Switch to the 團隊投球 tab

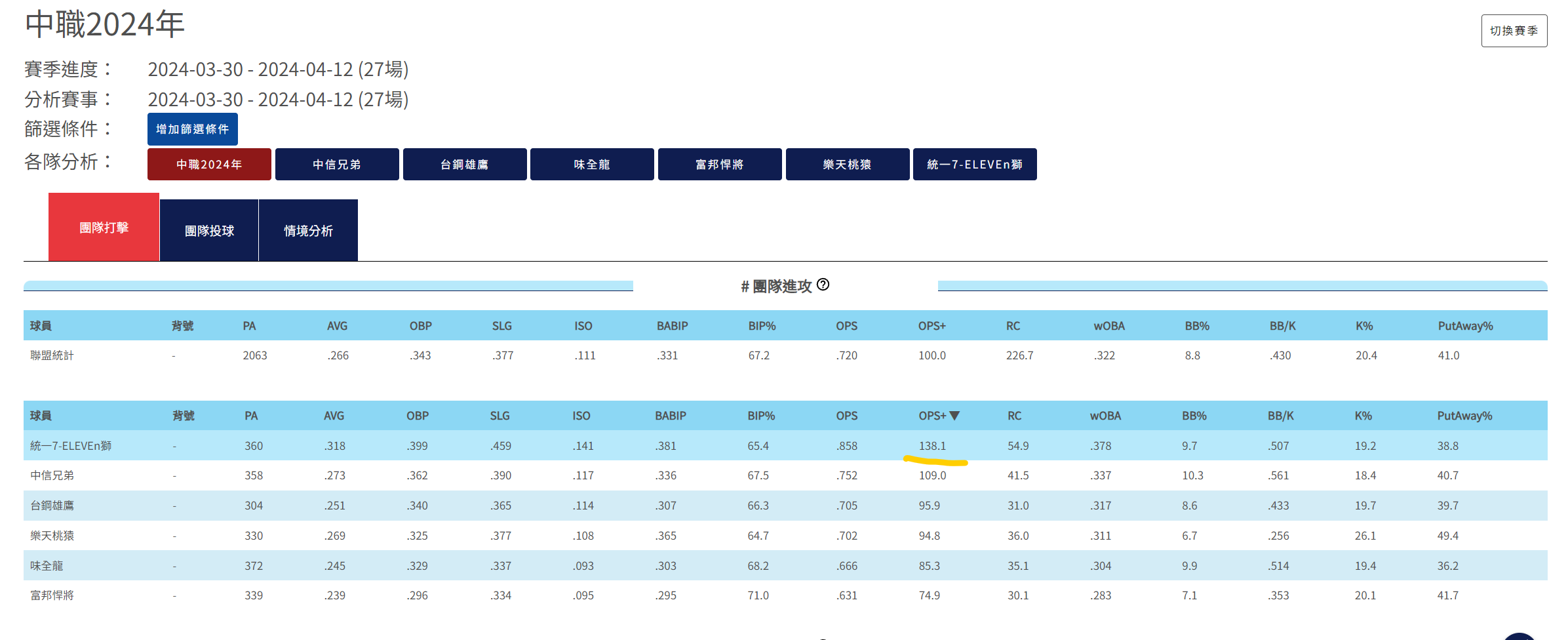209,231
